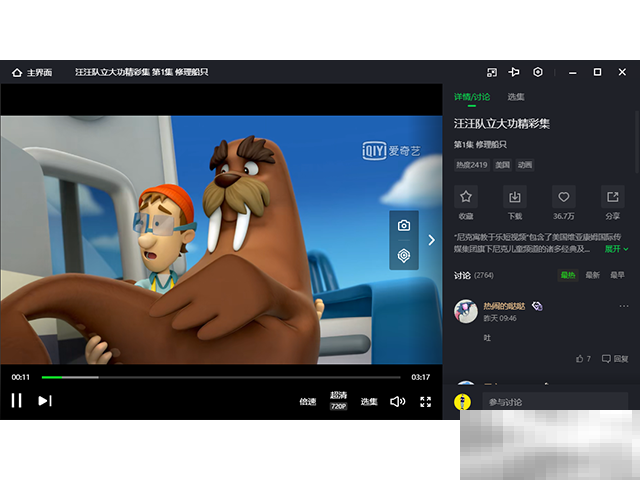
Task: Click 第1集 修理船只 subtitle text
Action: [x=480, y=144]
